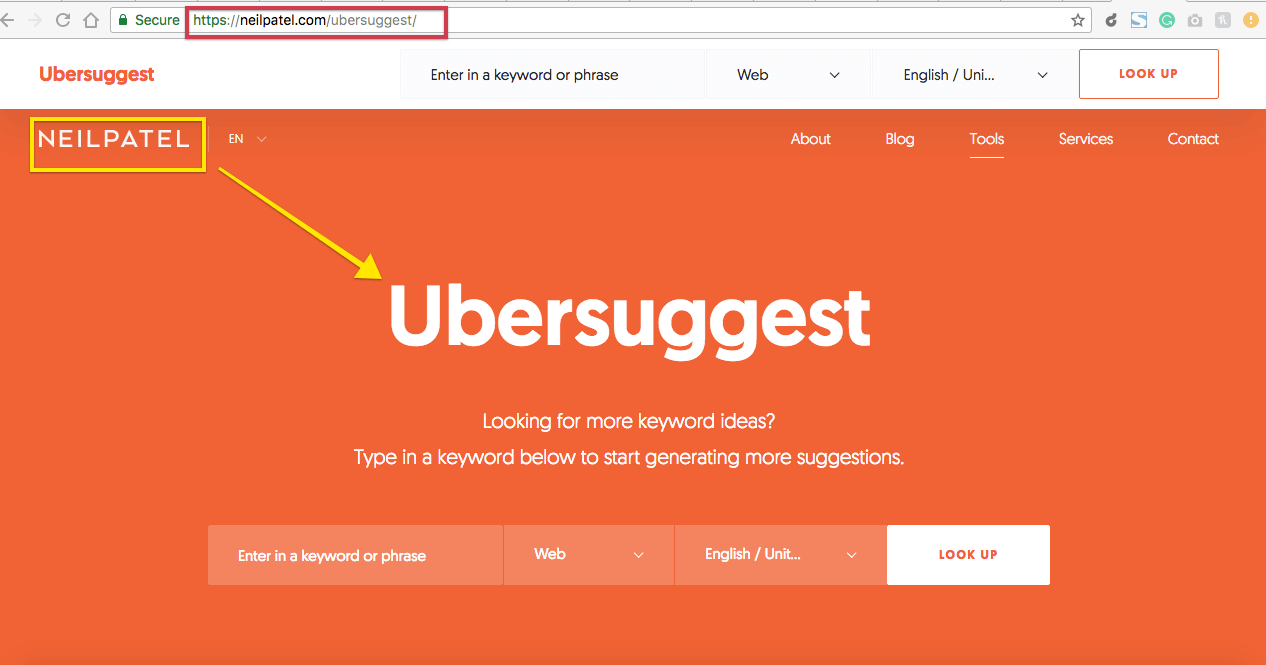Image resolution: width=1266 pixels, height=665 pixels.
Task: Open the header English language dropdown
Action: (975, 74)
